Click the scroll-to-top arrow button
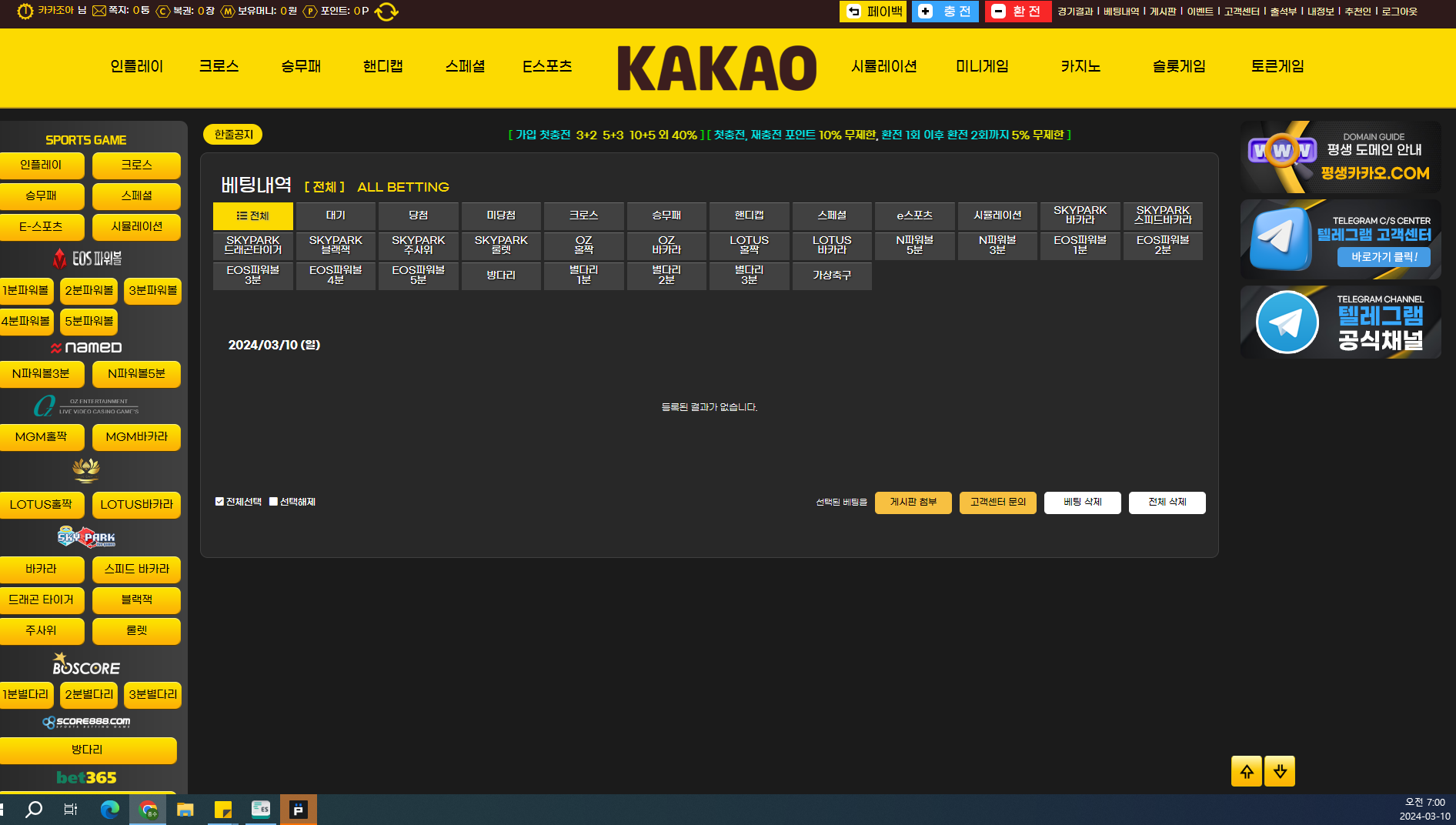This screenshot has width=1456, height=825. point(1246,771)
